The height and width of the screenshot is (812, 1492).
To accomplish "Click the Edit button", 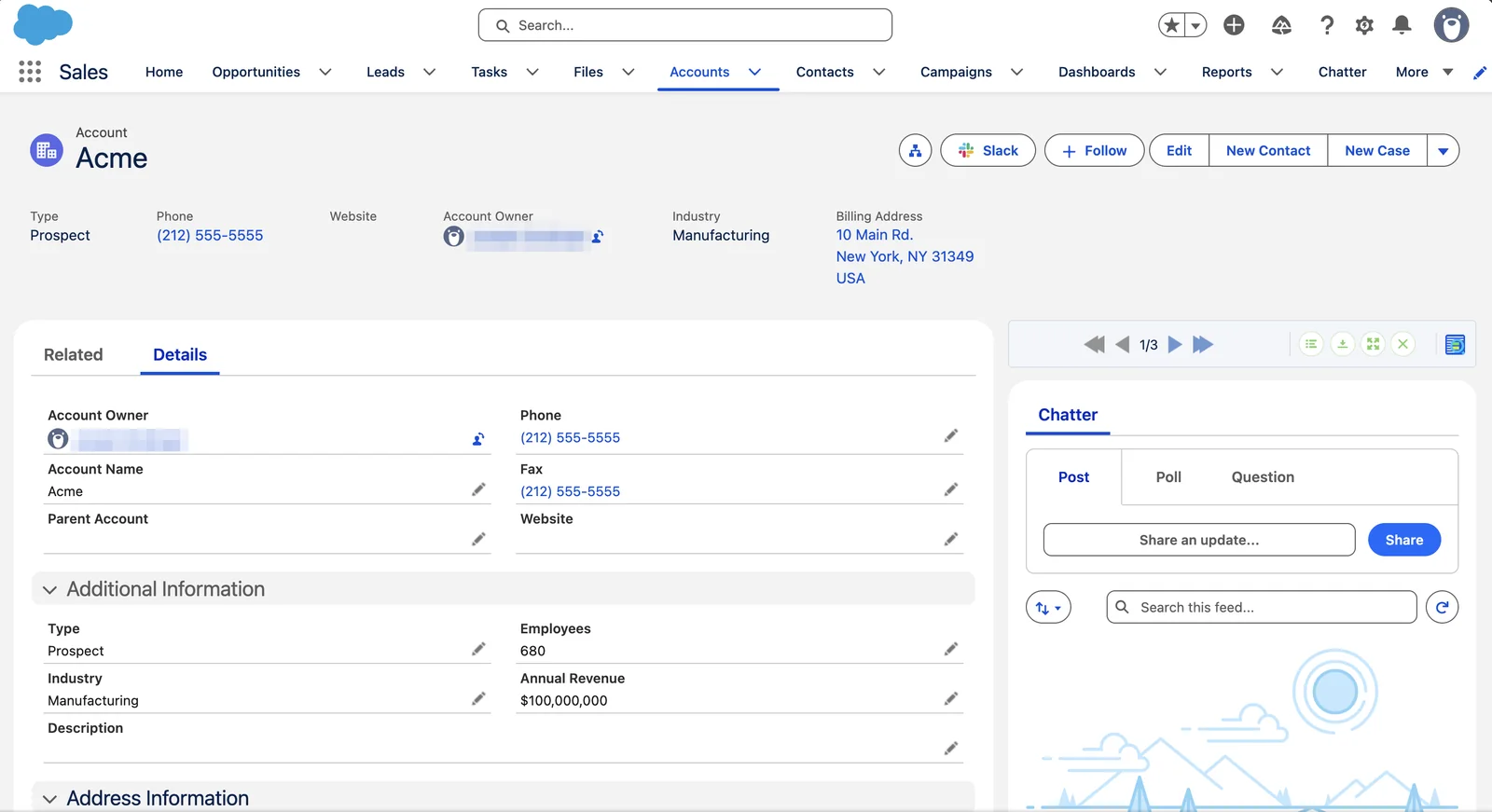I will click(1180, 150).
